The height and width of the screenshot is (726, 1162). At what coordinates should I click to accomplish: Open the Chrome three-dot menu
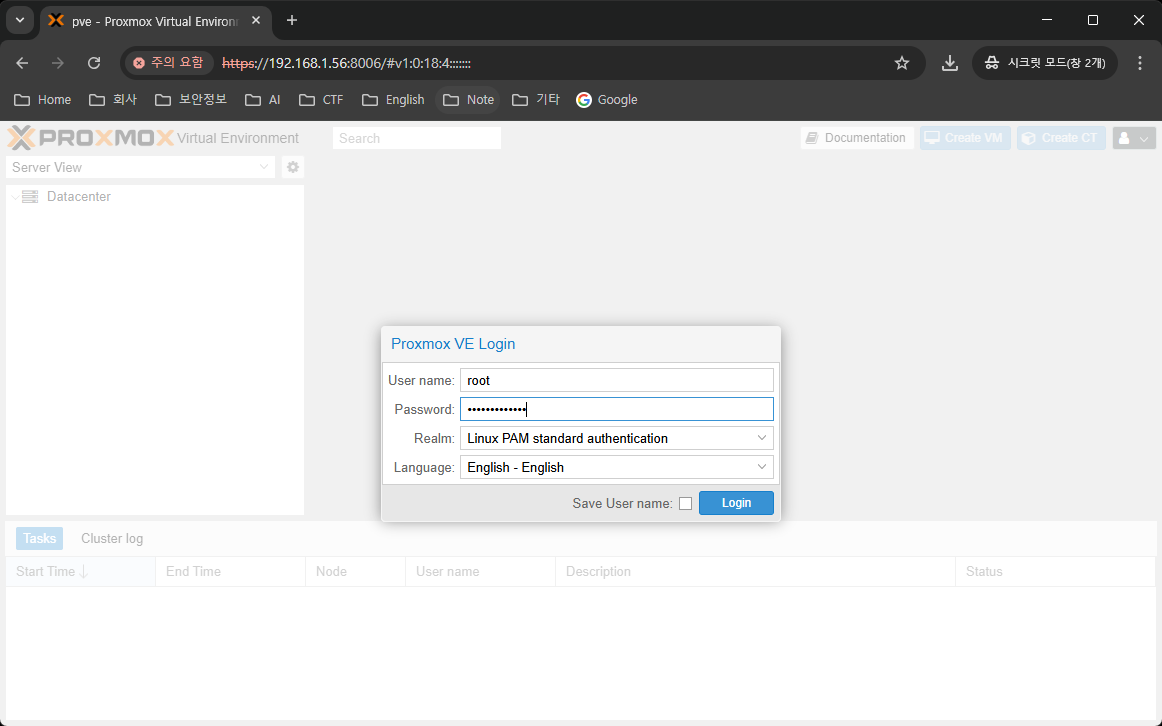pyautogui.click(x=1140, y=63)
